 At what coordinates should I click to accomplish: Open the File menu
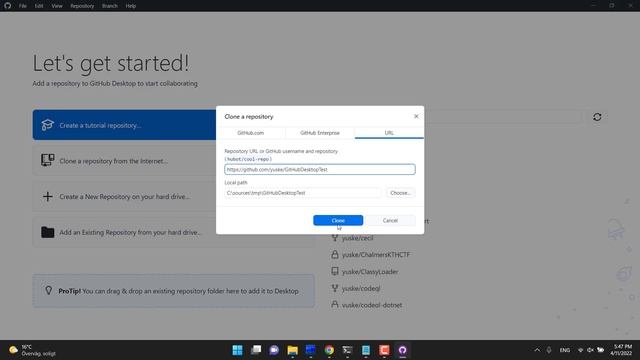click(22, 6)
